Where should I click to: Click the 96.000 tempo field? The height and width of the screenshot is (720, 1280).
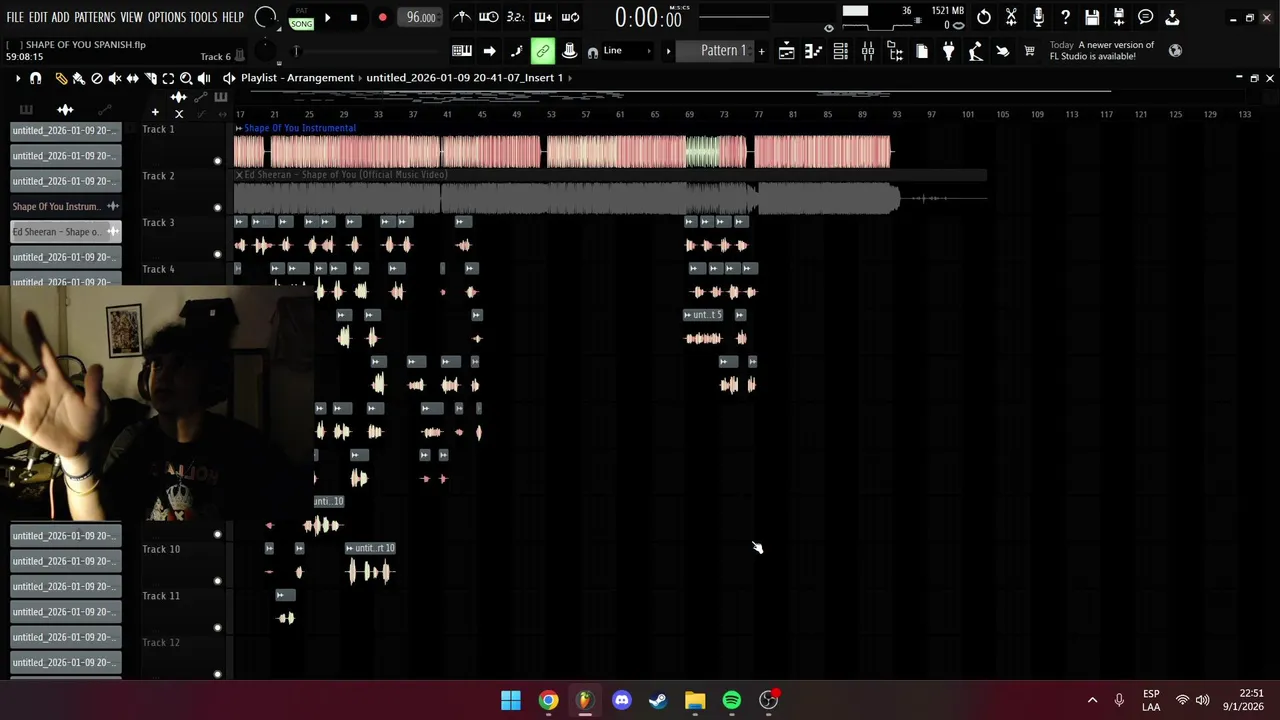coord(421,17)
